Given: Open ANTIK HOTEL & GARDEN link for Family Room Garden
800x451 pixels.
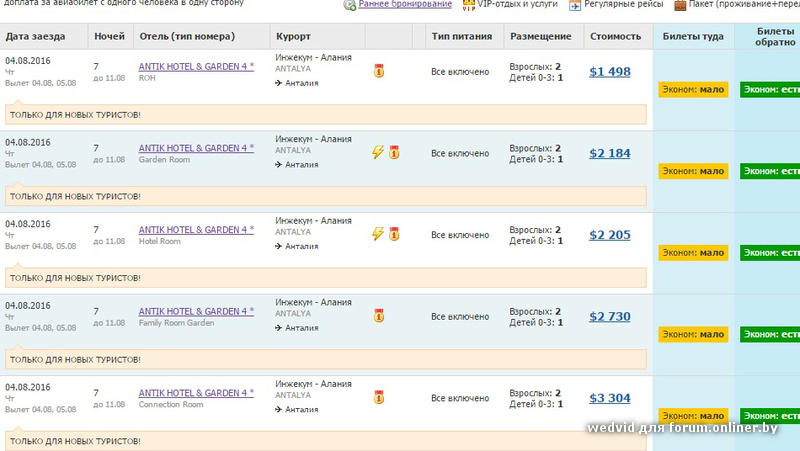Looking at the screenshot, I should 196,311.
